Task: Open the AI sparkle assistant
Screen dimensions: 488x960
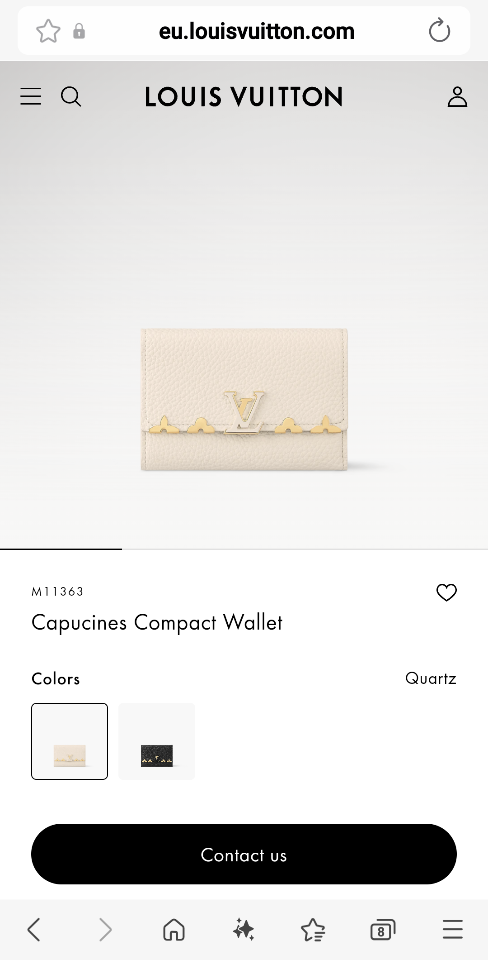Action: pos(244,929)
